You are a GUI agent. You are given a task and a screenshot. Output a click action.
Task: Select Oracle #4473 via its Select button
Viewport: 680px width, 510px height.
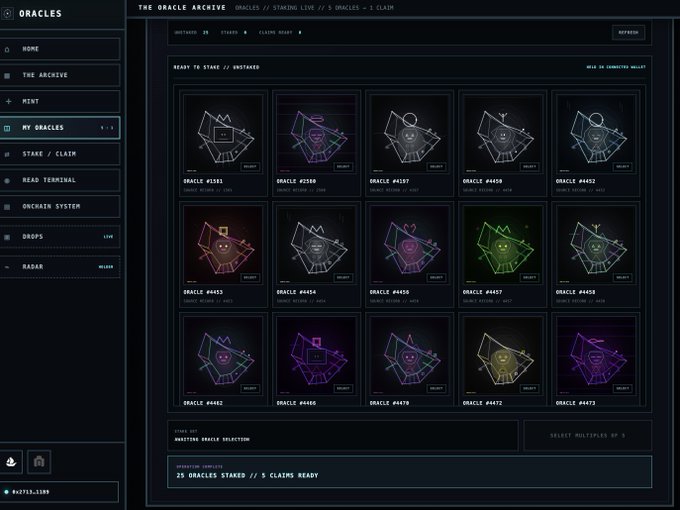[x=623, y=389]
